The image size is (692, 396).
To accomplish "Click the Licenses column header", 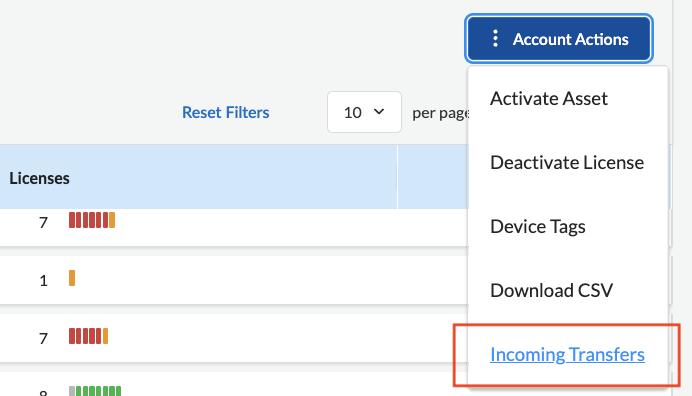I will tap(39, 178).
